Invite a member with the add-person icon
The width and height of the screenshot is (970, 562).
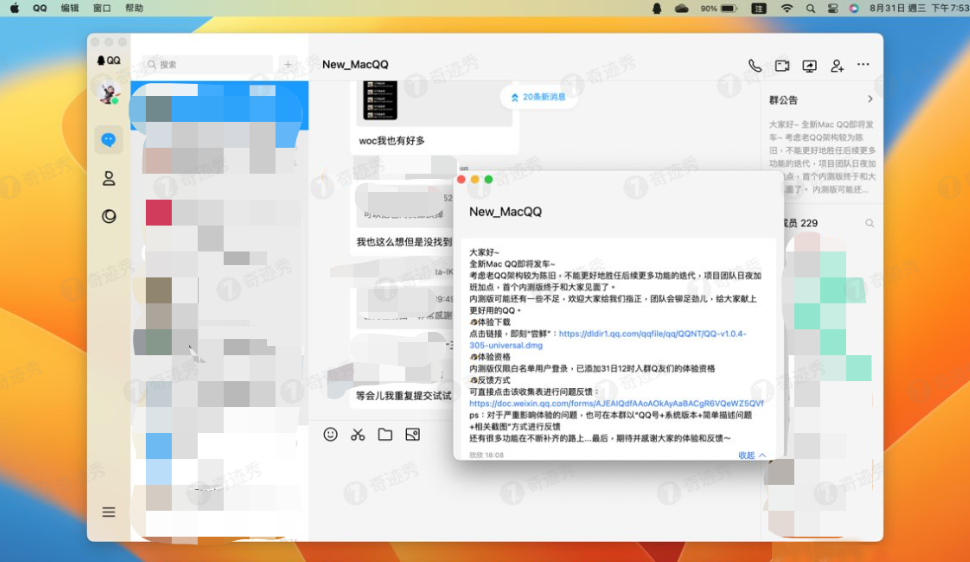click(x=837, y=66)
